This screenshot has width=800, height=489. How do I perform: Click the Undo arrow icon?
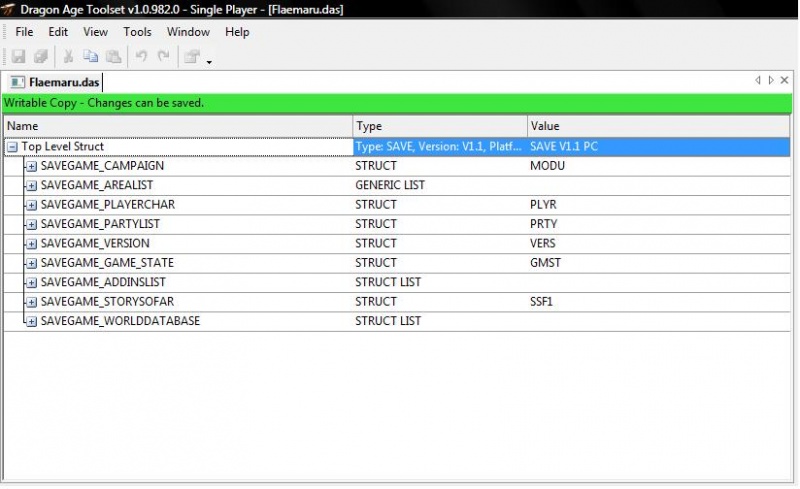pos(141,58)
